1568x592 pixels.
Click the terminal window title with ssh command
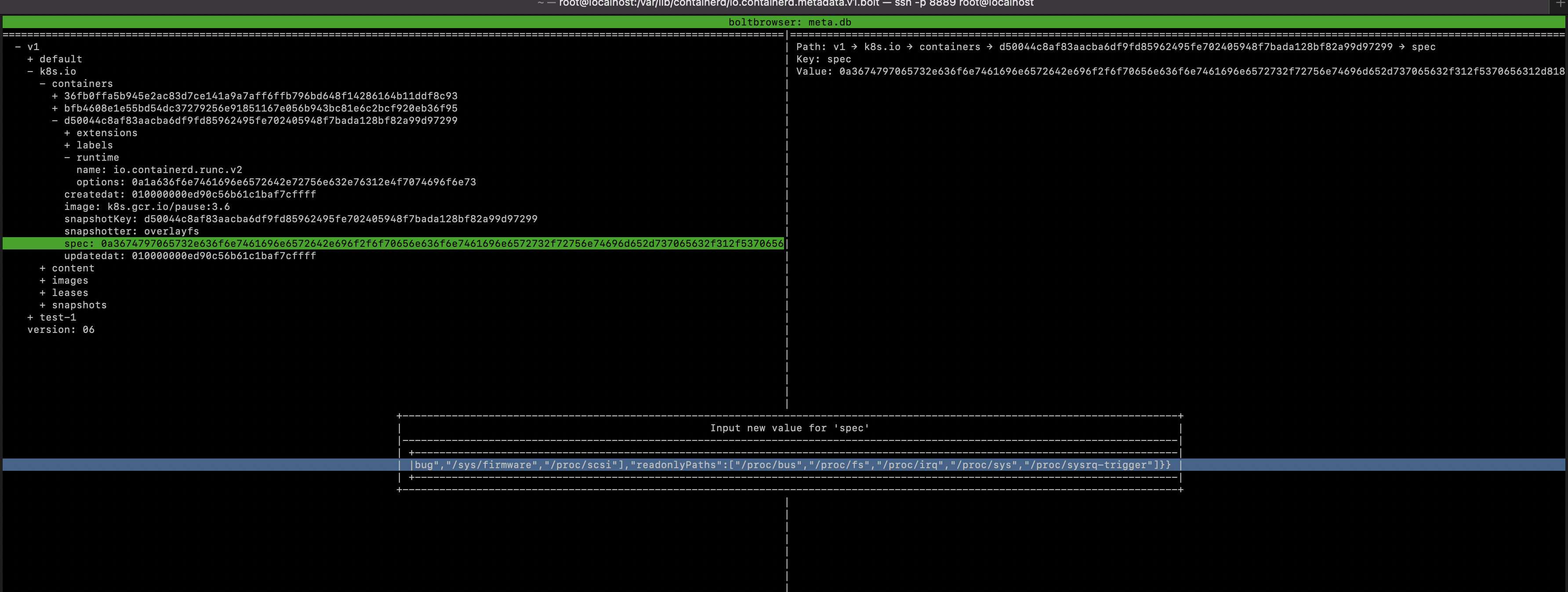point(785,4)
